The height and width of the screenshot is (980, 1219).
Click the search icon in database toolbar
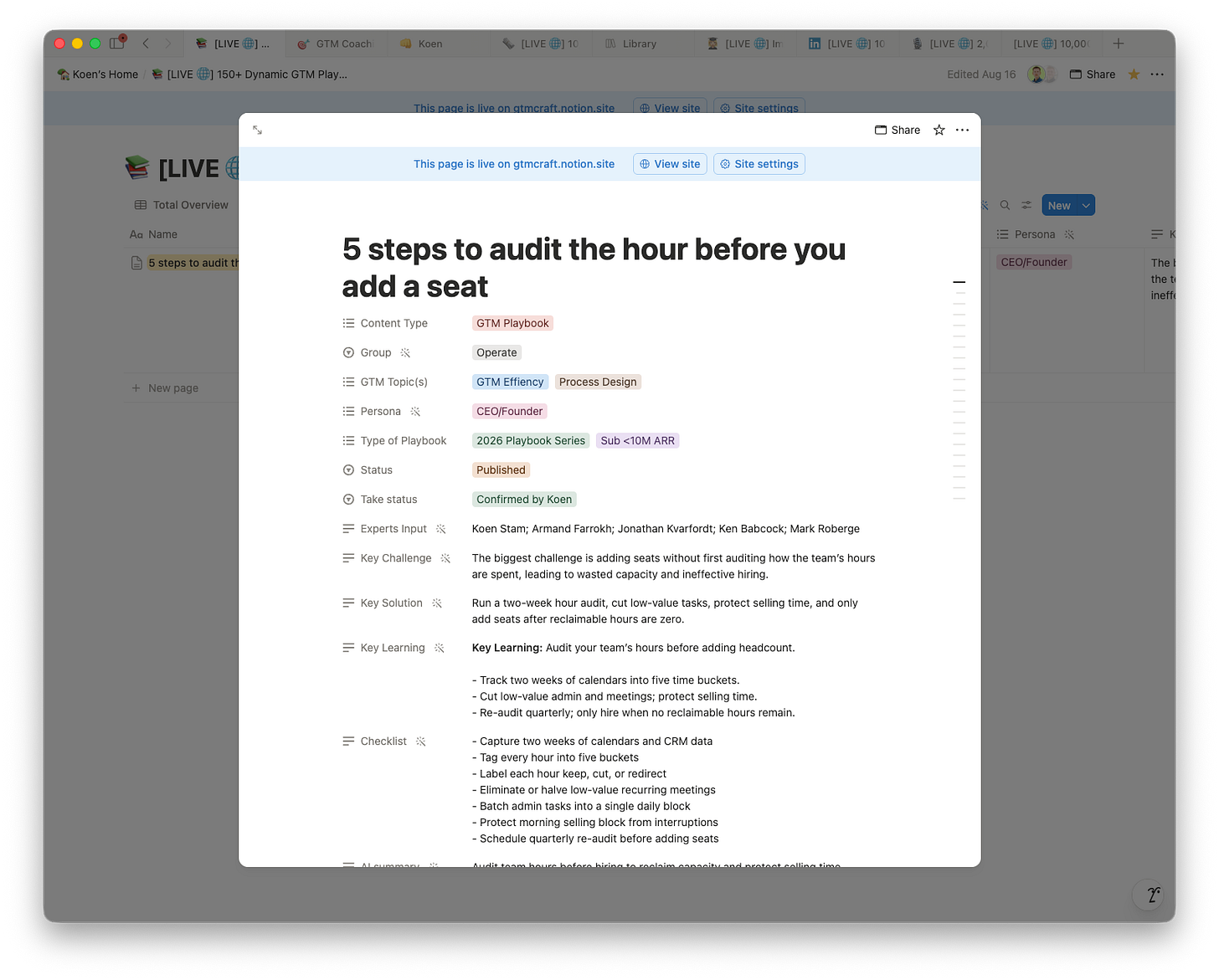tap(1005, 205)
